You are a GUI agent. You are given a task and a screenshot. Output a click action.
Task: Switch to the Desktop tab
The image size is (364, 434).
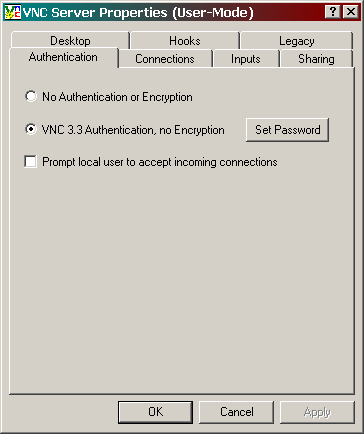[70, 41]
